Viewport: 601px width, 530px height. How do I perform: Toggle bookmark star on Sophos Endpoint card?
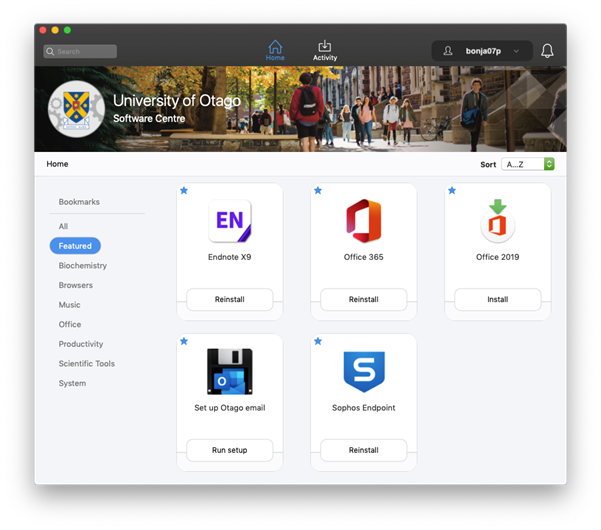[318, 341]
